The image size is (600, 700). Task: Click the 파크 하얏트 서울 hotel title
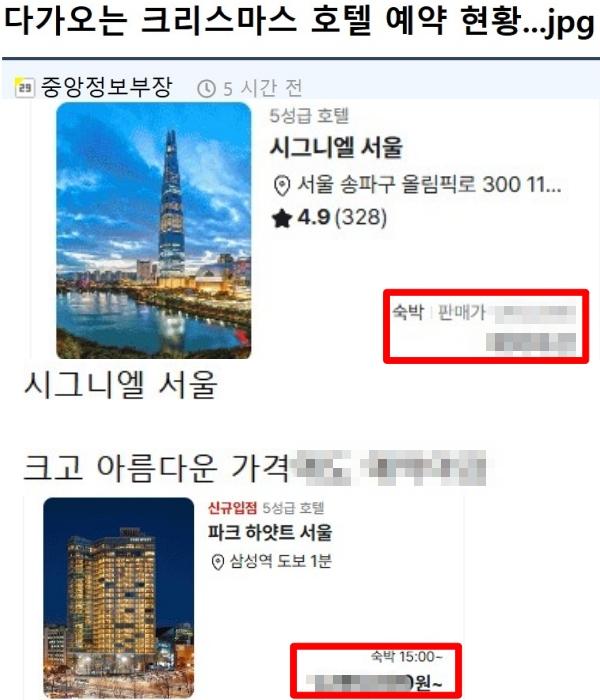tap(270, 533)
